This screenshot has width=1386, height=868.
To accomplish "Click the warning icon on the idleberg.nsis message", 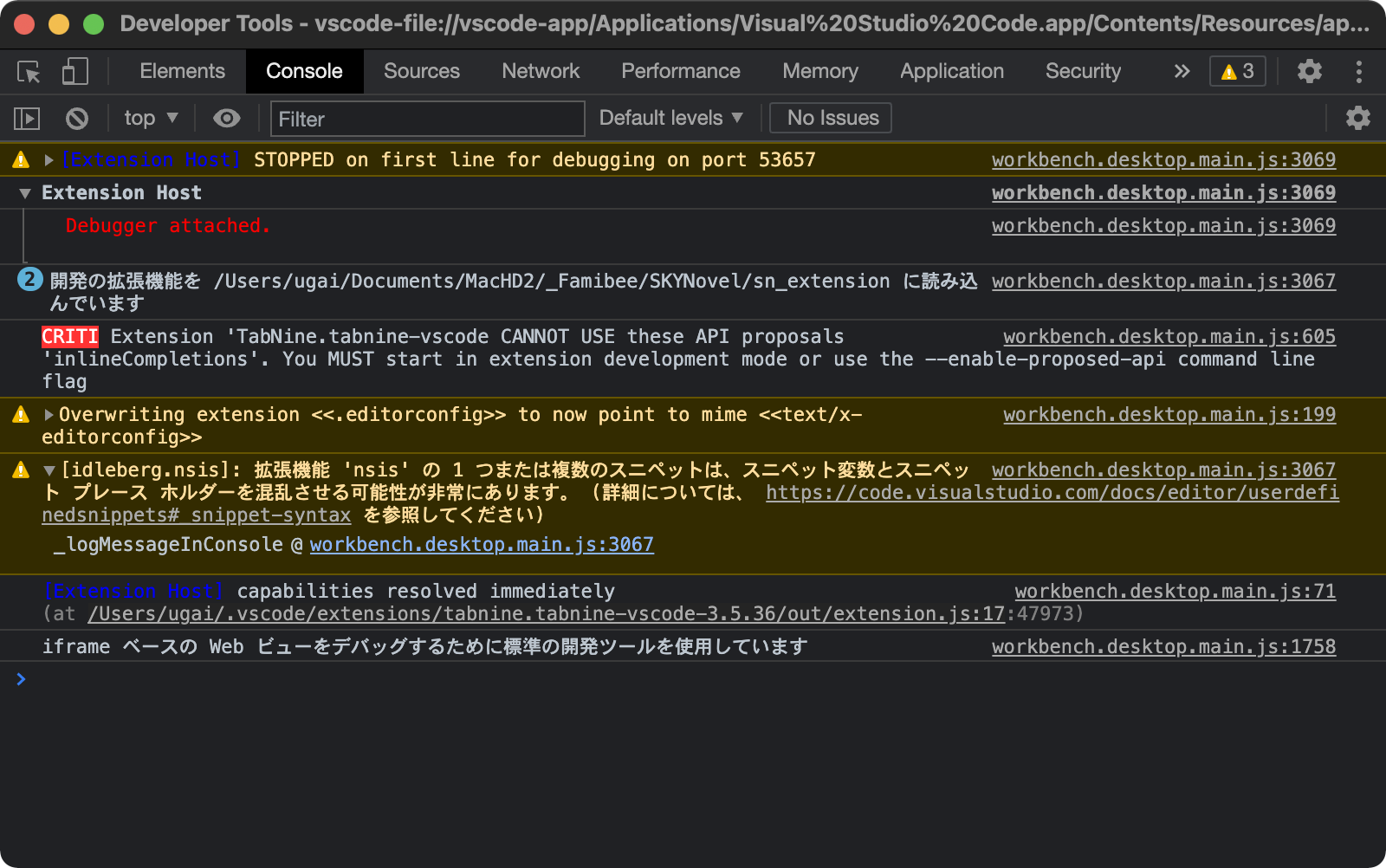I will [21, 470].
